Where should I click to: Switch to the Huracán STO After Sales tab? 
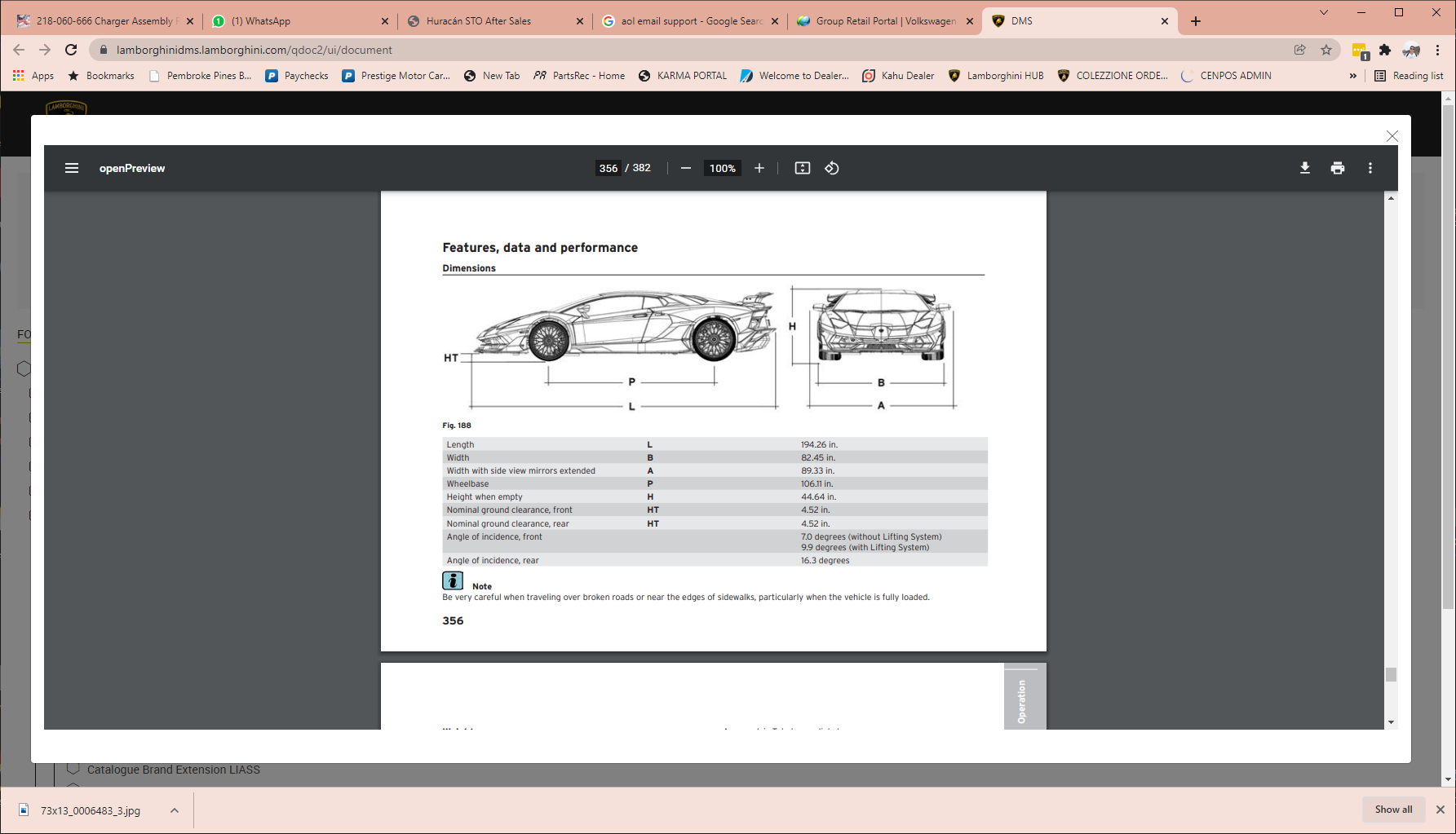click(479, 21)
